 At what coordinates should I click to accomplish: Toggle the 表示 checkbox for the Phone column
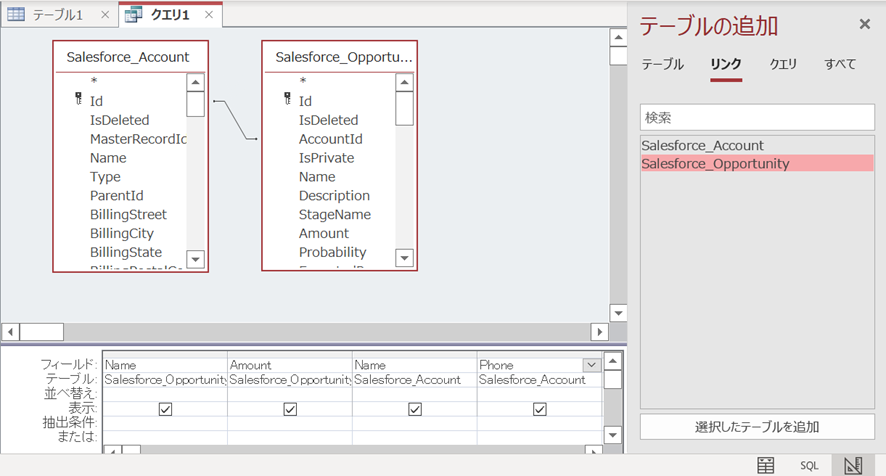(x=540, y=409)
